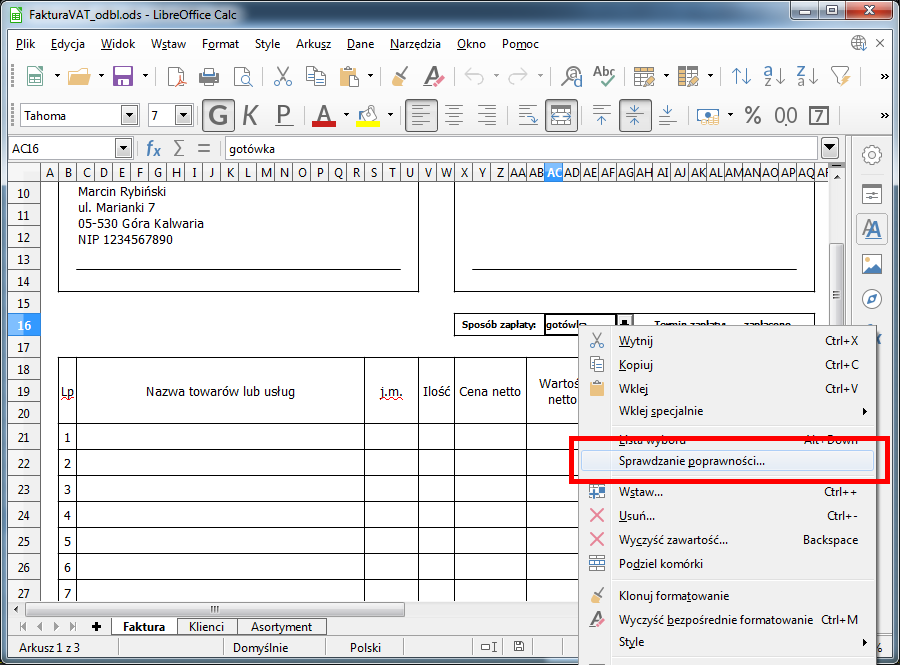The width and height of the screenshot is (900, 665).
Task: Click the Save document icon
Action: coord(123,77)
